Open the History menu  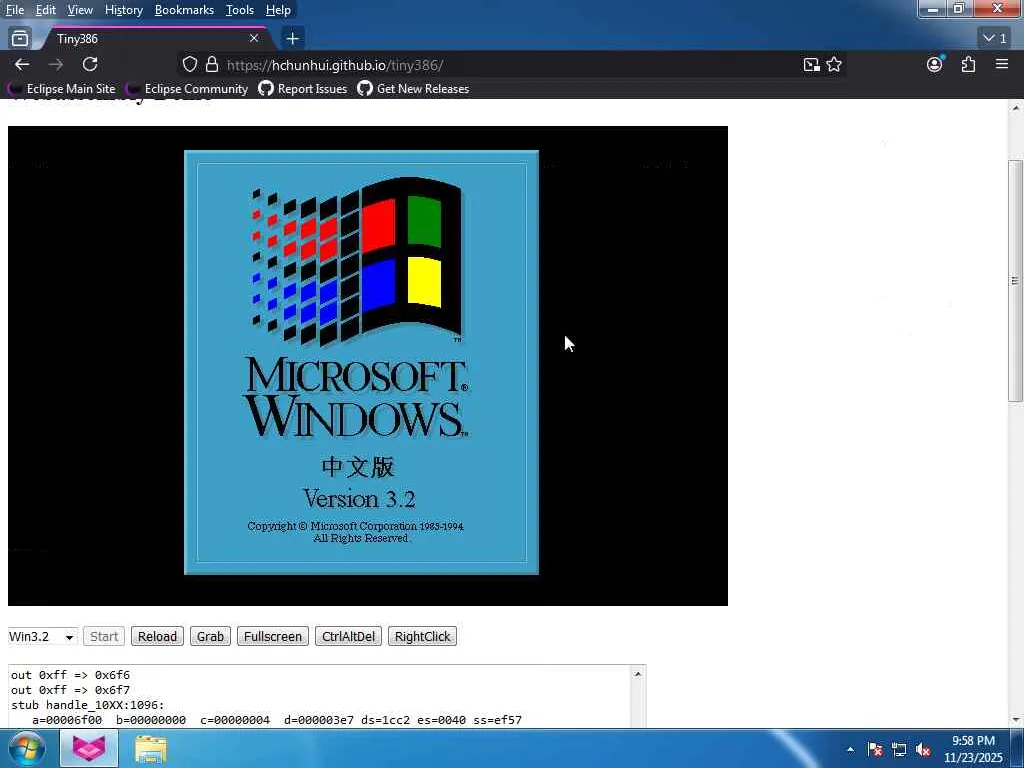click(x=124, y=10)
